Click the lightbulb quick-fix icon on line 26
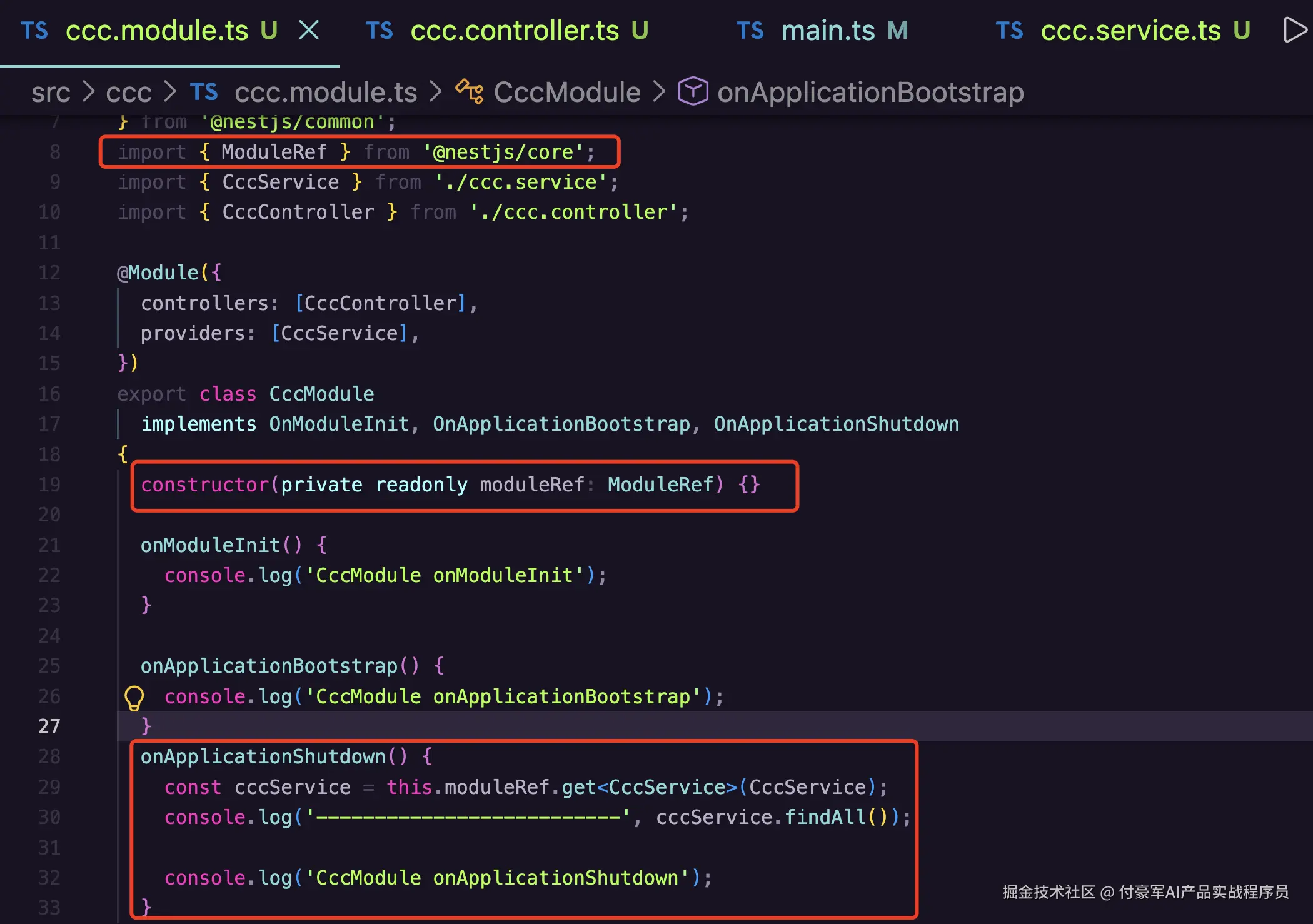The height and width of the screenshot is (924, 1313). [x=134, y=698]
